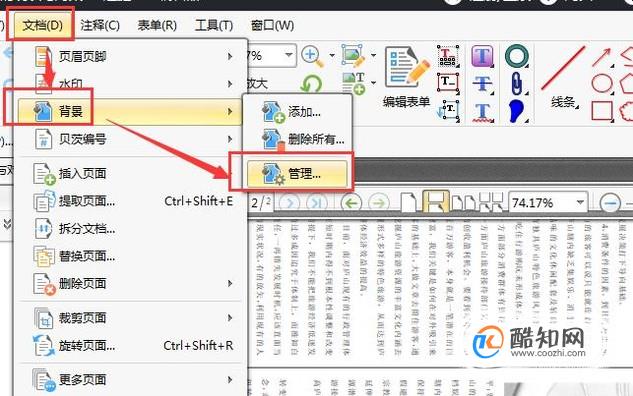Select the red line drawing tool
633x396 pixels.
[563, 68]
